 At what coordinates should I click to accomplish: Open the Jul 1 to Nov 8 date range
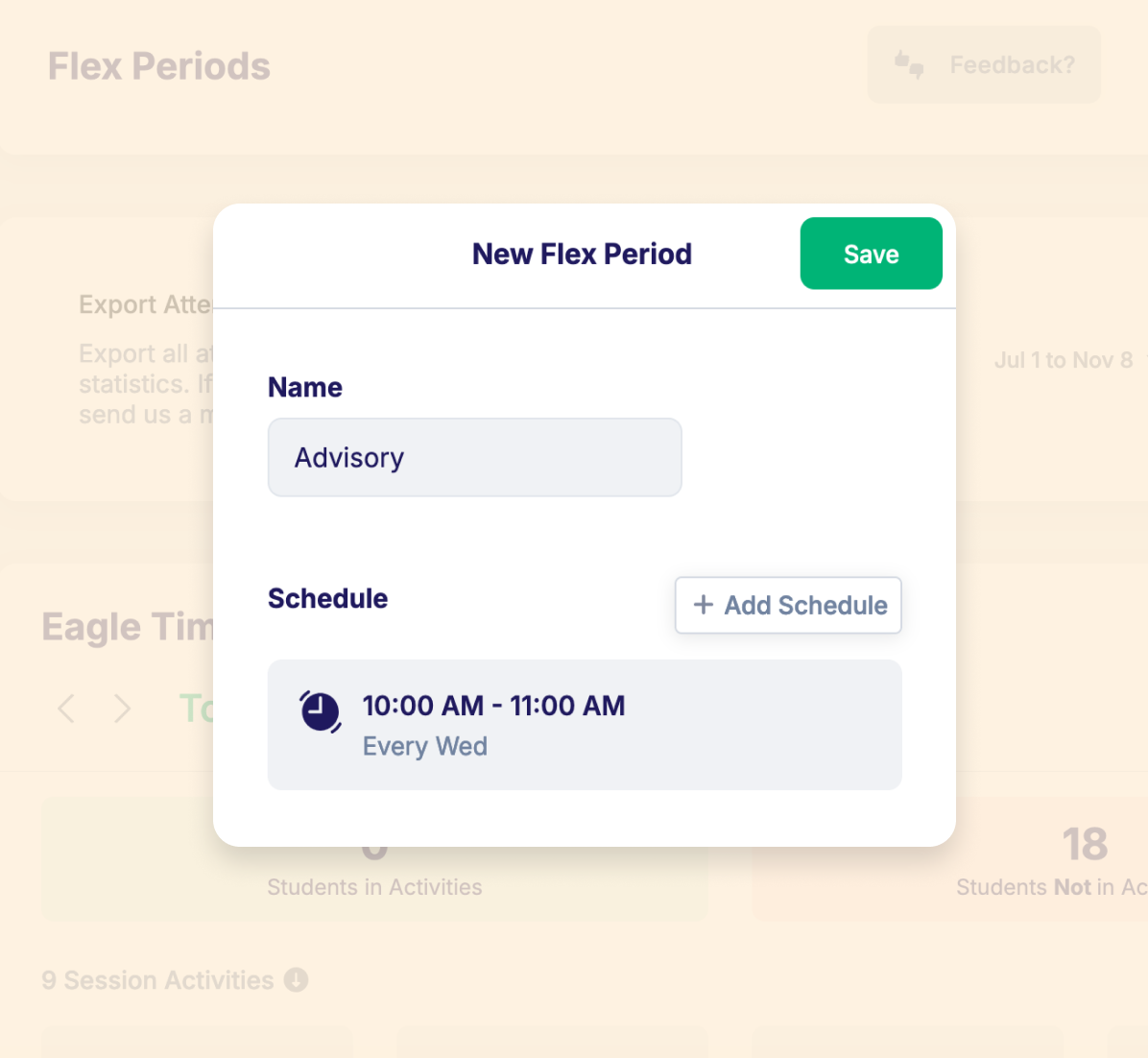point(1064,360)
